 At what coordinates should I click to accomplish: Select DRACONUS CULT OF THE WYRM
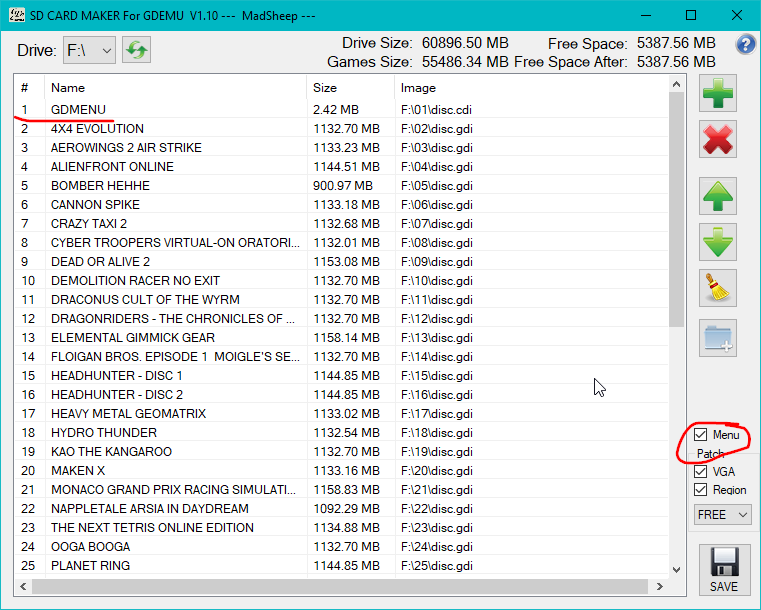pos(341,299)
